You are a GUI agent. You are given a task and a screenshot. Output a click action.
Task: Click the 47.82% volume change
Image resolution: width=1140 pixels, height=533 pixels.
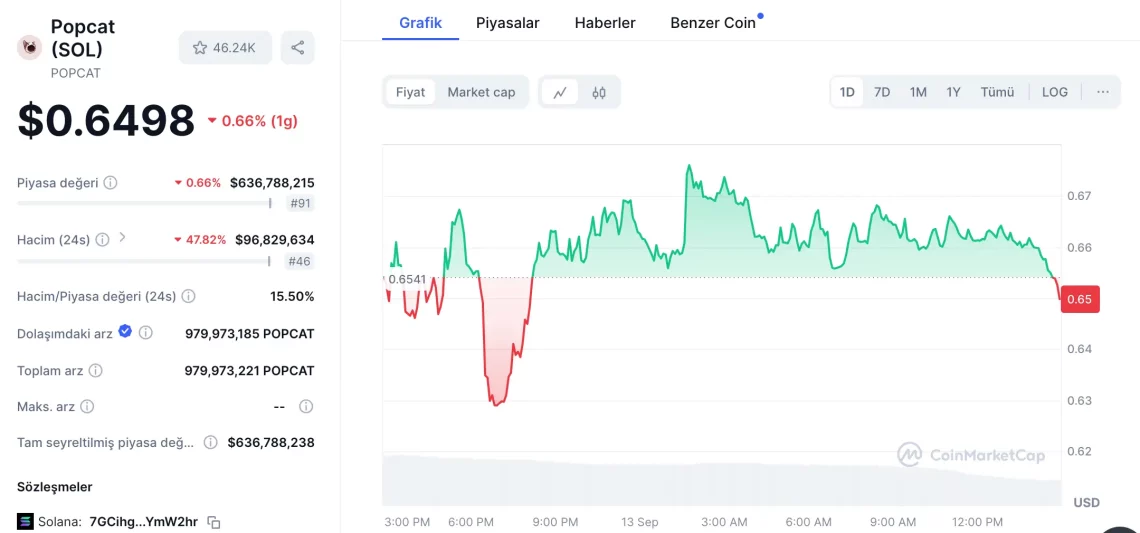point(200,239)
